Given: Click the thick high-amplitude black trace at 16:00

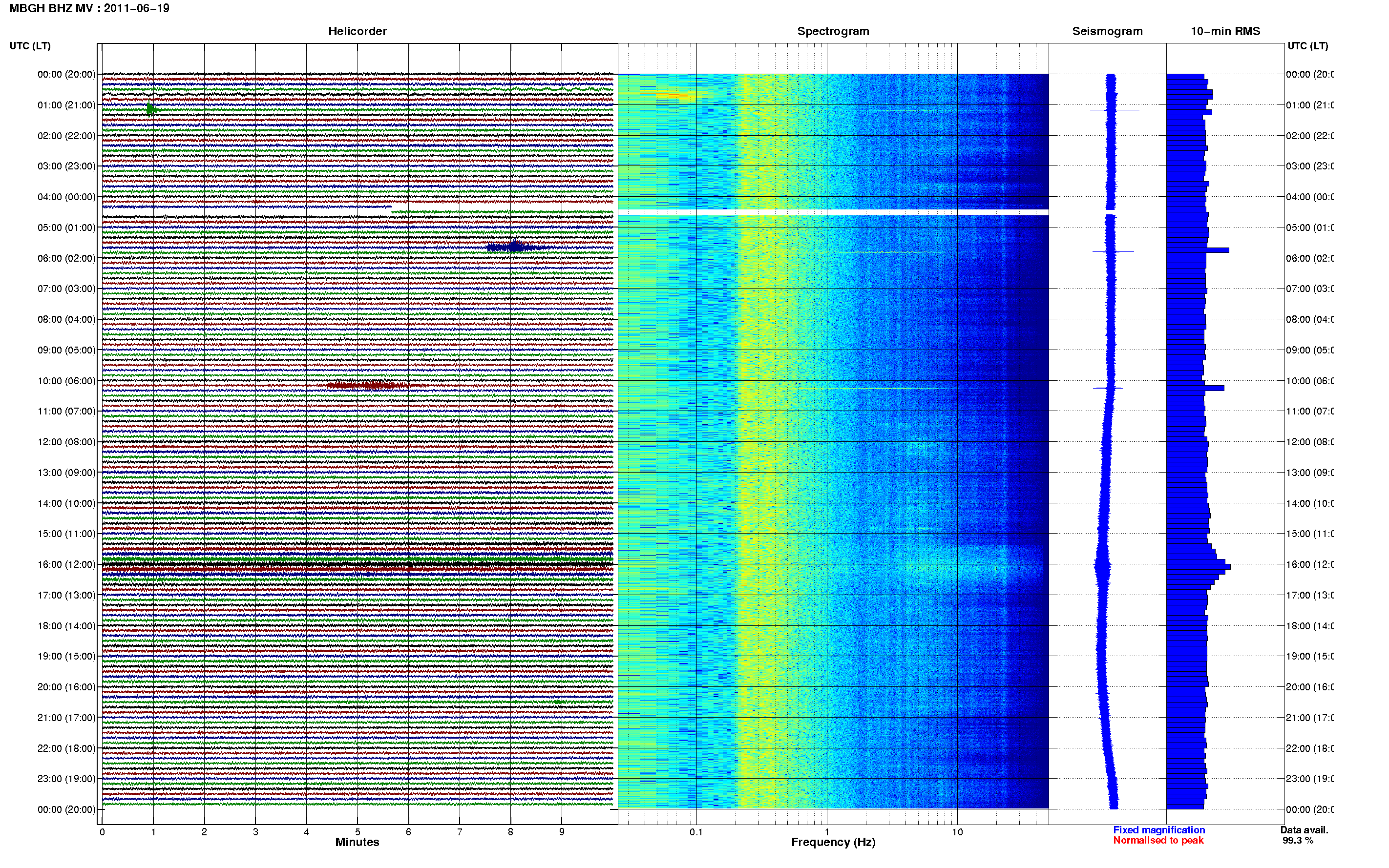Looking at the screenshot, I should (x=357, y=565).
